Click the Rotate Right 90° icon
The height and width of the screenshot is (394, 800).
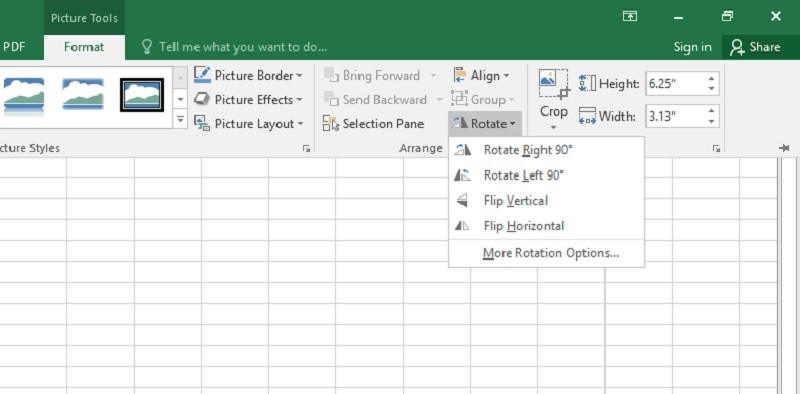coord(462,150)
